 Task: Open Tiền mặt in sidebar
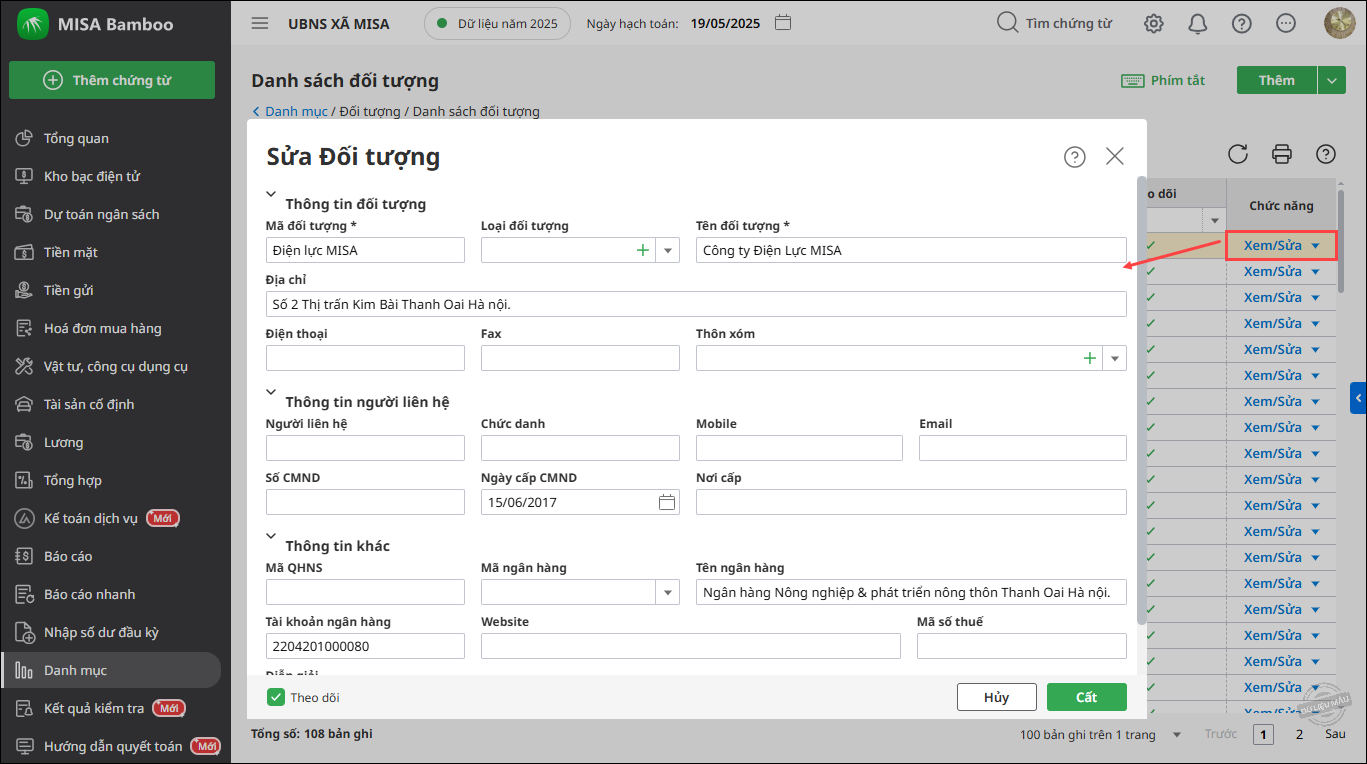click(x=71, y=252)
